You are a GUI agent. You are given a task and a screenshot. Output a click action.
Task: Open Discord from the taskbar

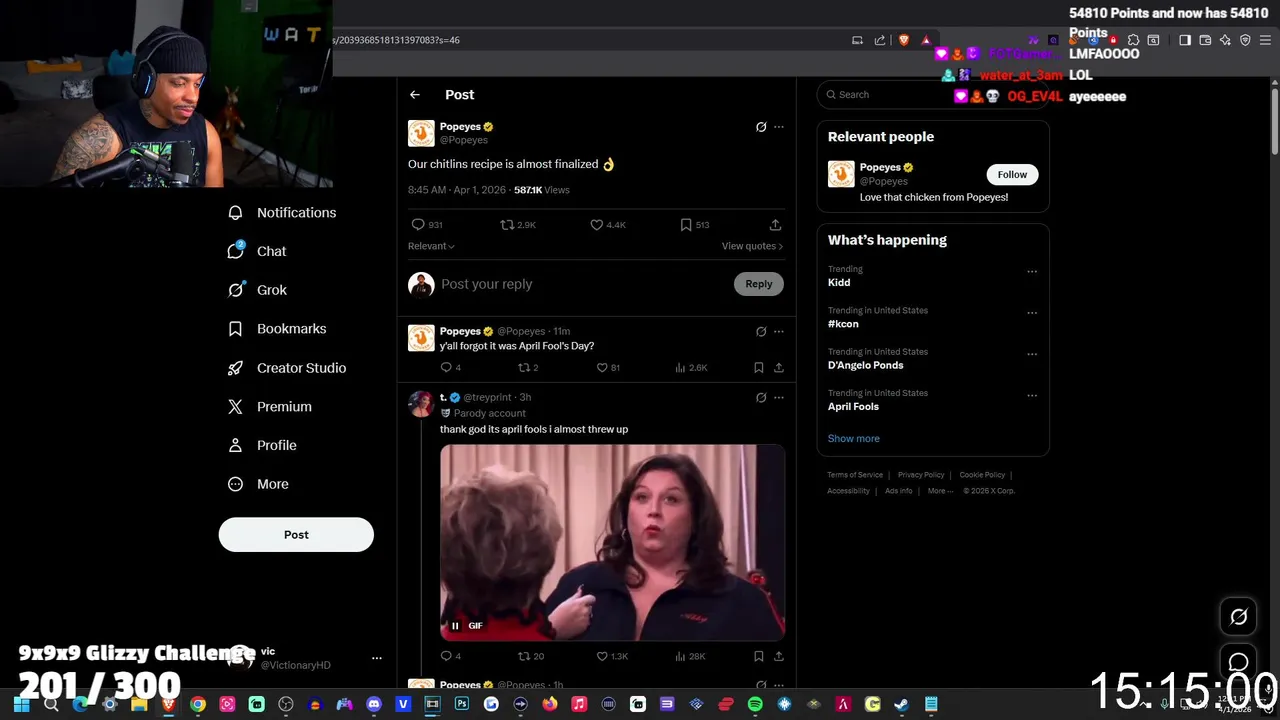coord(374,704)
